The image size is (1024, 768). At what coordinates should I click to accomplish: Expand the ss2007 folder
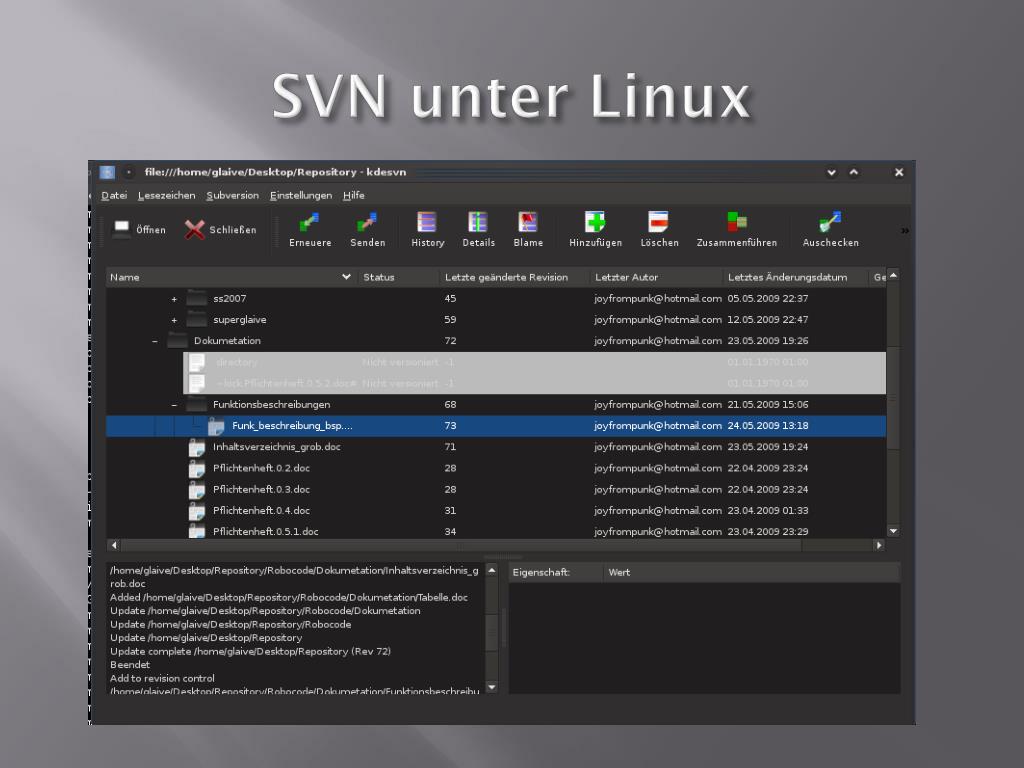[174, 299]
